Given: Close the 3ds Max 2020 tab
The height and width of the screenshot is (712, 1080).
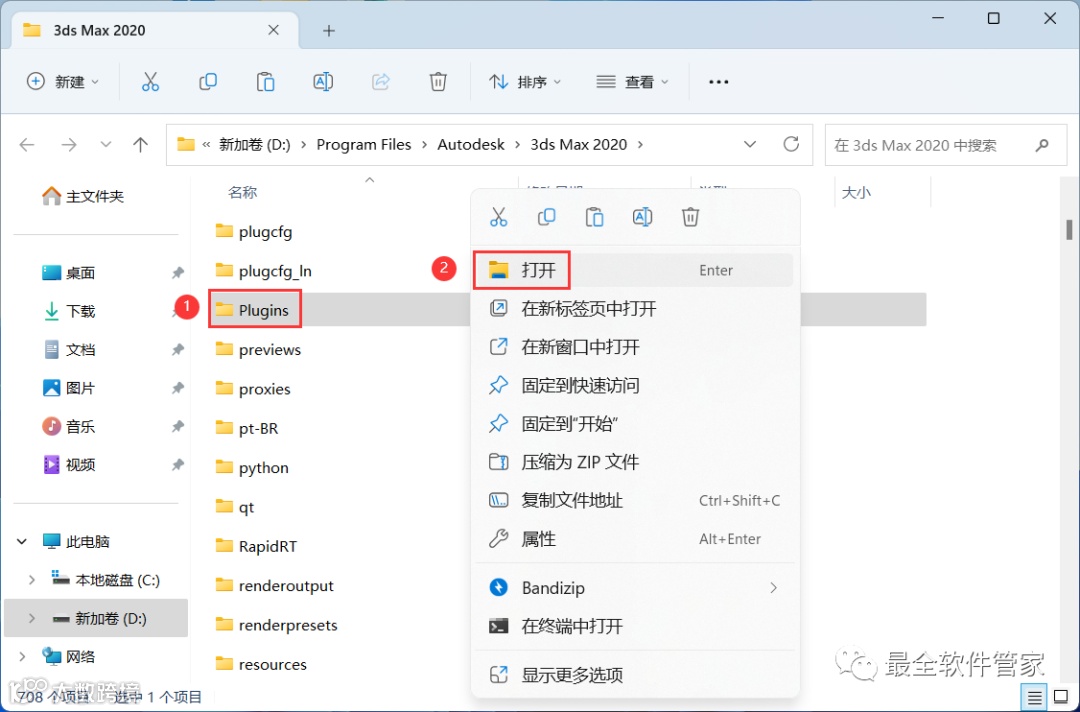Looking at the screenshot, I should pyautogui.click(x=273, y=30).
